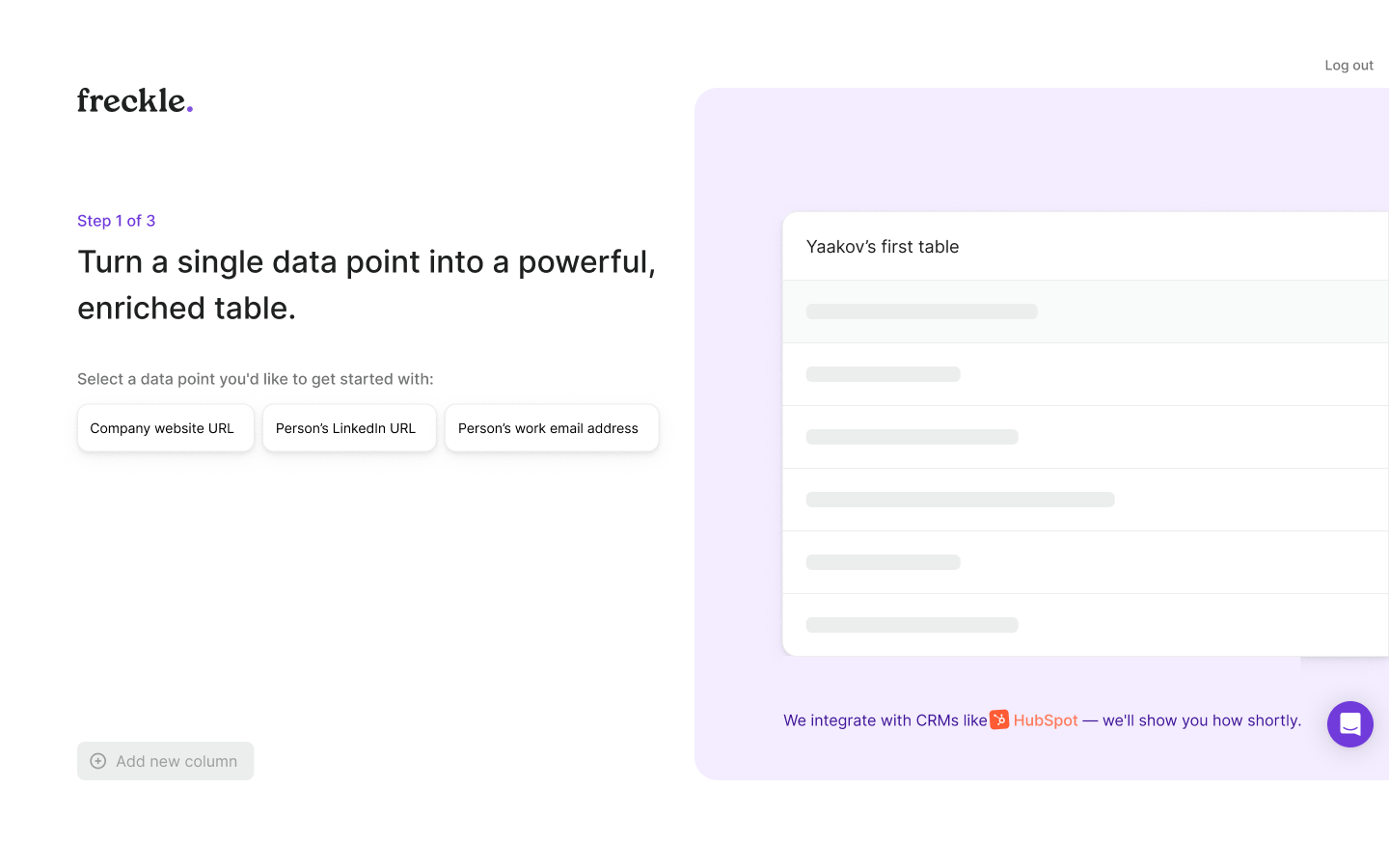
Task: Select the third placeholder table row
Action: [x=1085, y=437]
